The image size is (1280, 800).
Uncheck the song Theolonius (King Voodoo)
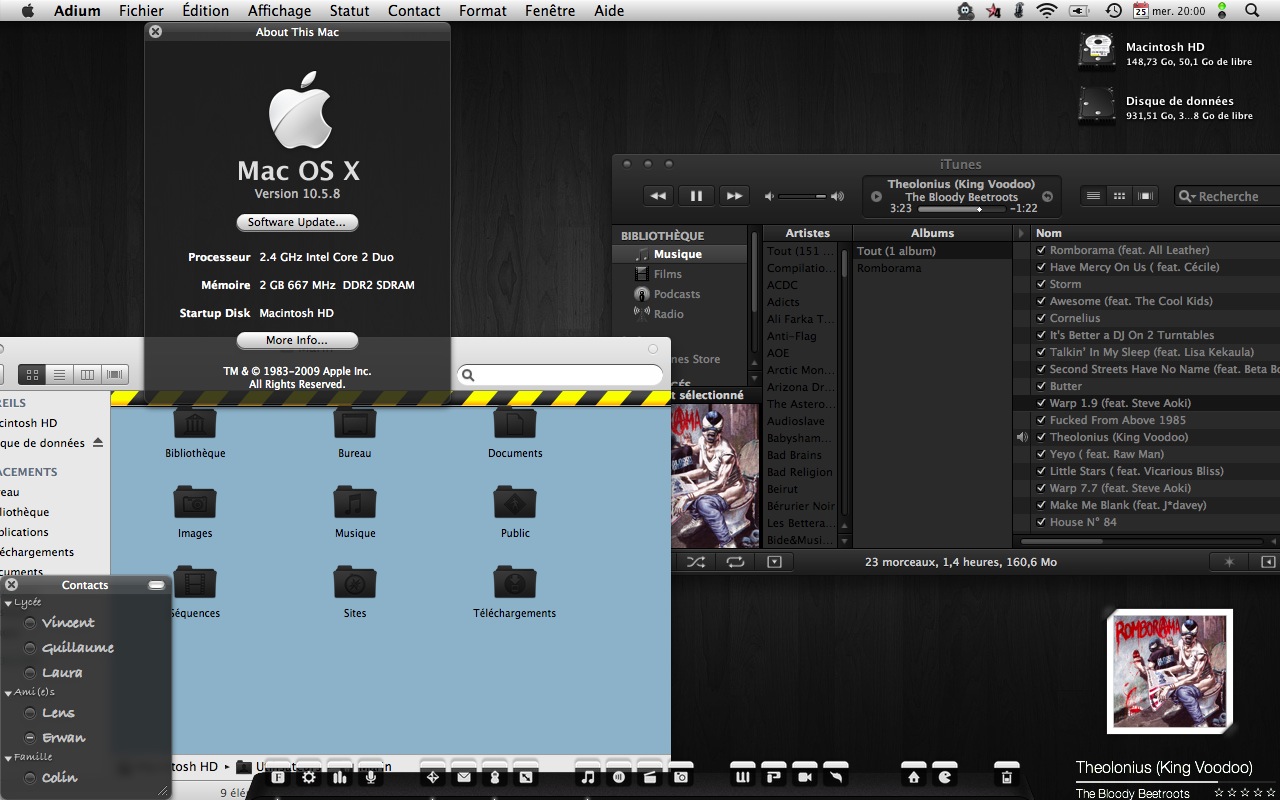tap(1041, 437)
